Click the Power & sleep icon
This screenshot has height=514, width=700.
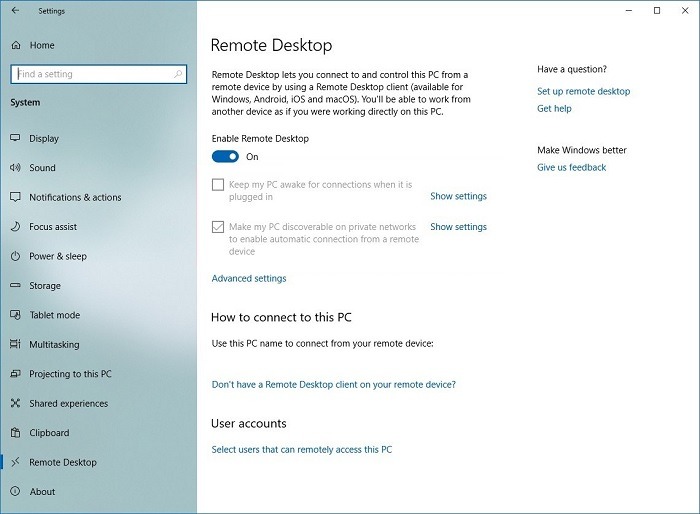click(x=15, y=256)
